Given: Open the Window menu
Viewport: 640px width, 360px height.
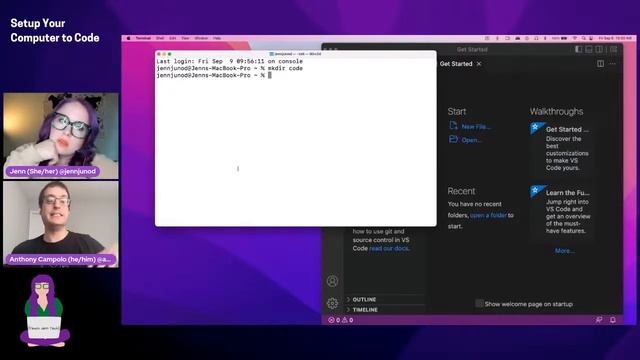Looking at the screenshot, I should (201, 38).
